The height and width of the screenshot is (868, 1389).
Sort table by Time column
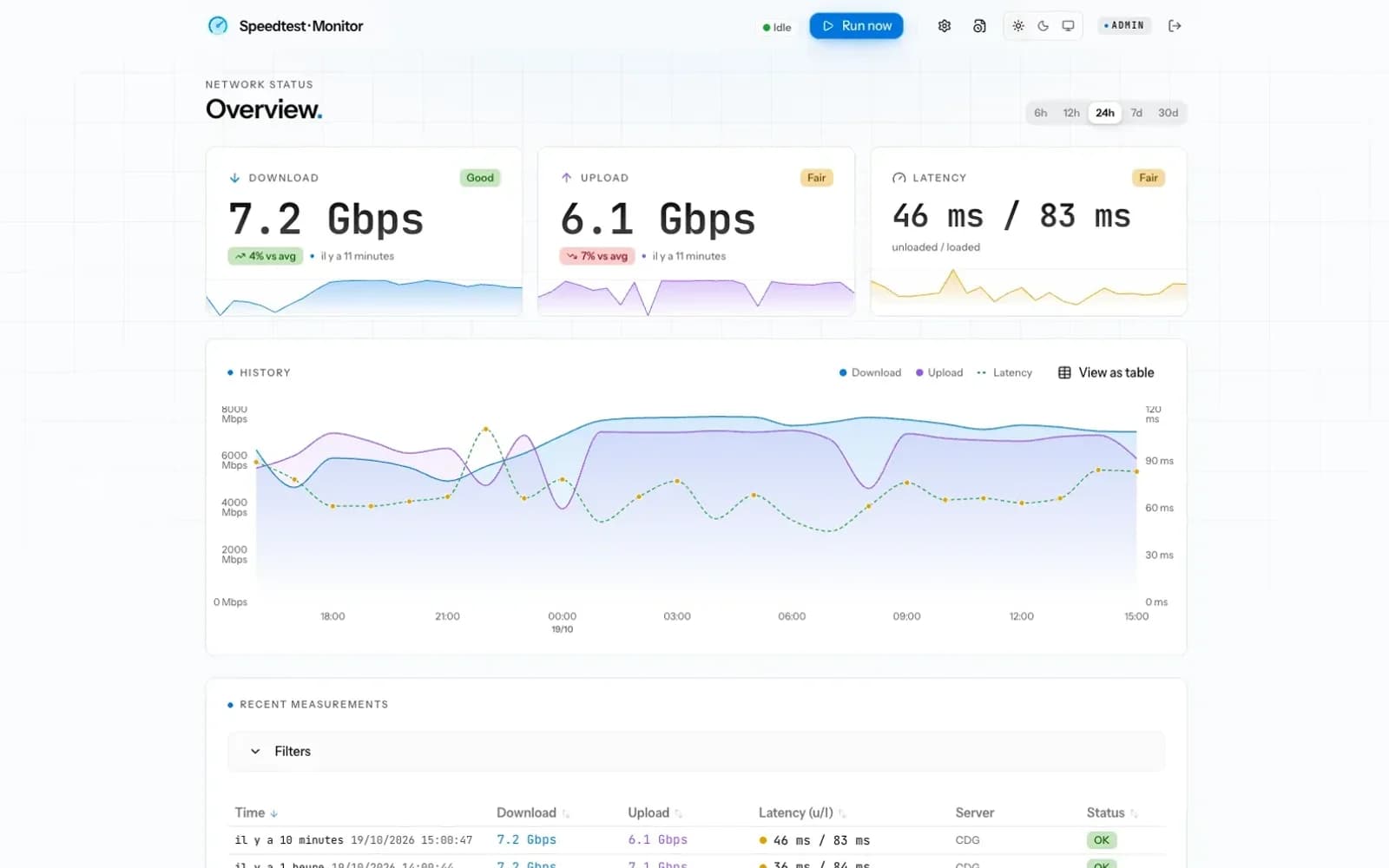tap(256, 812)
